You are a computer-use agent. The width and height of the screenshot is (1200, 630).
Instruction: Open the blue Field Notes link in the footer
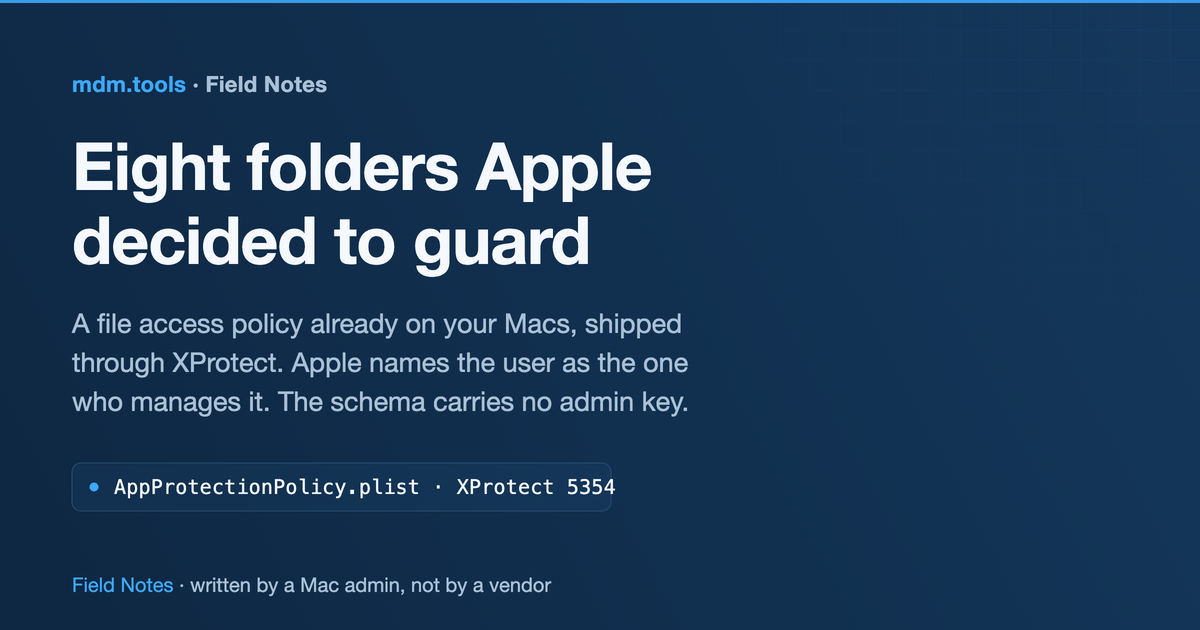click(122, 585)
